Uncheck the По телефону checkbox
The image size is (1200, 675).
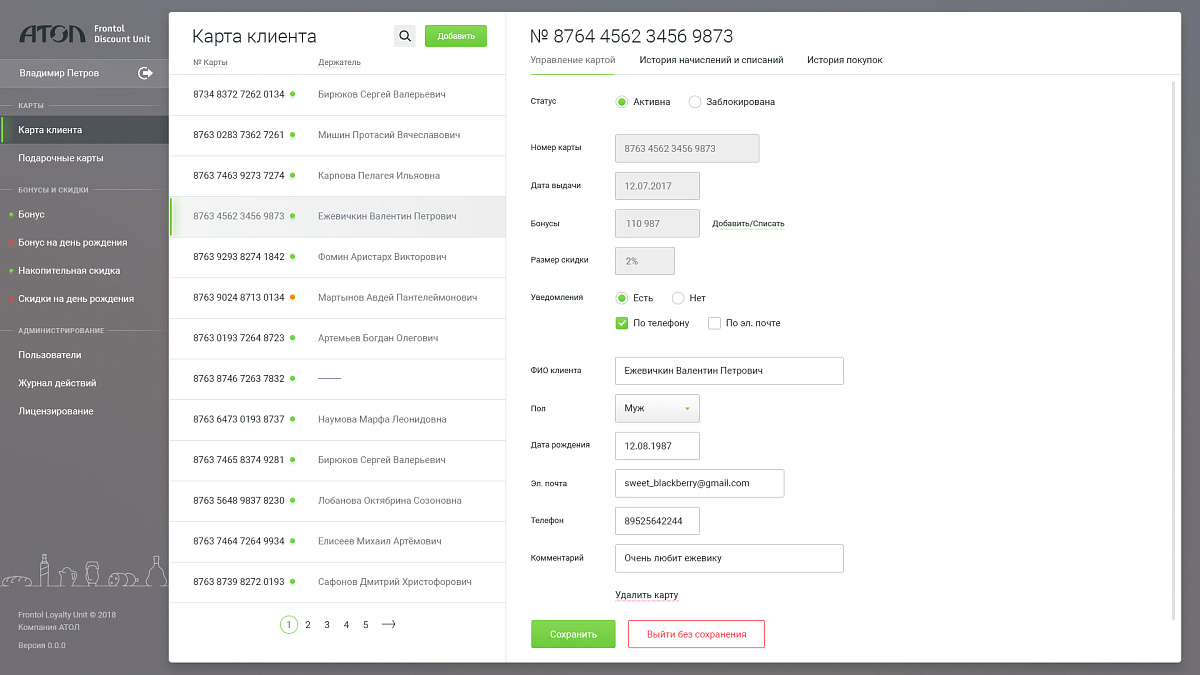coord(622,323)
